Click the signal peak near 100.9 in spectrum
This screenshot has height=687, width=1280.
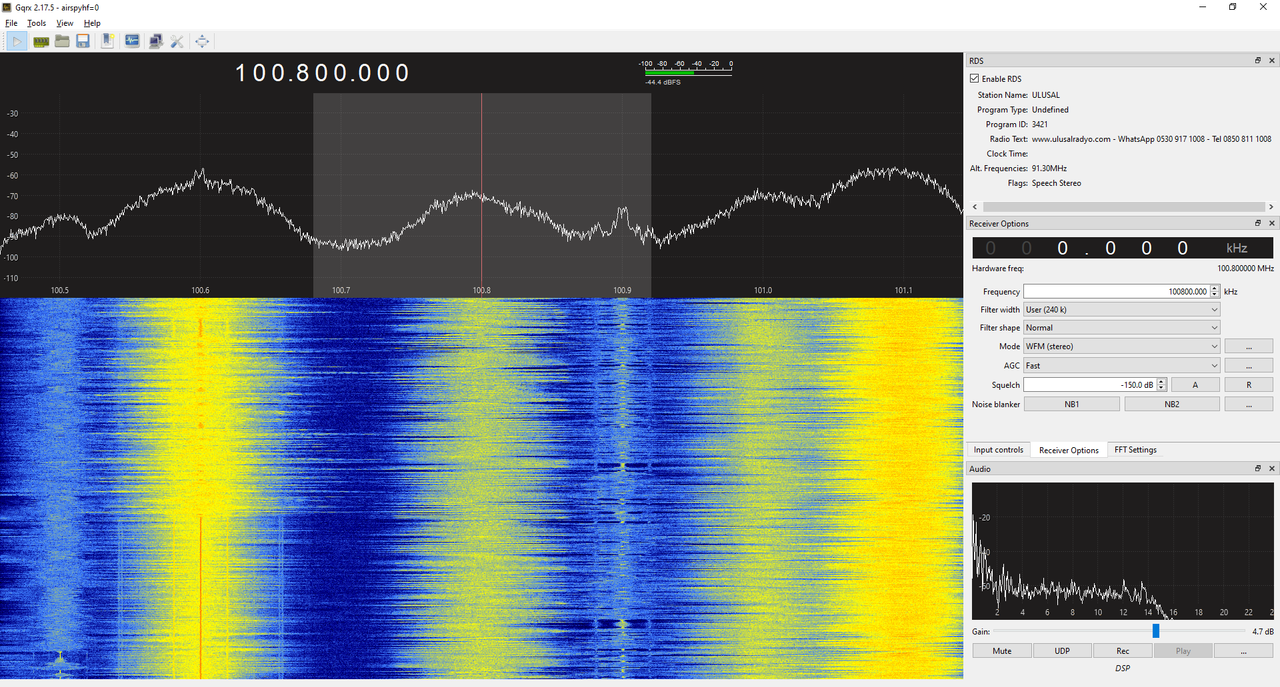623,210
